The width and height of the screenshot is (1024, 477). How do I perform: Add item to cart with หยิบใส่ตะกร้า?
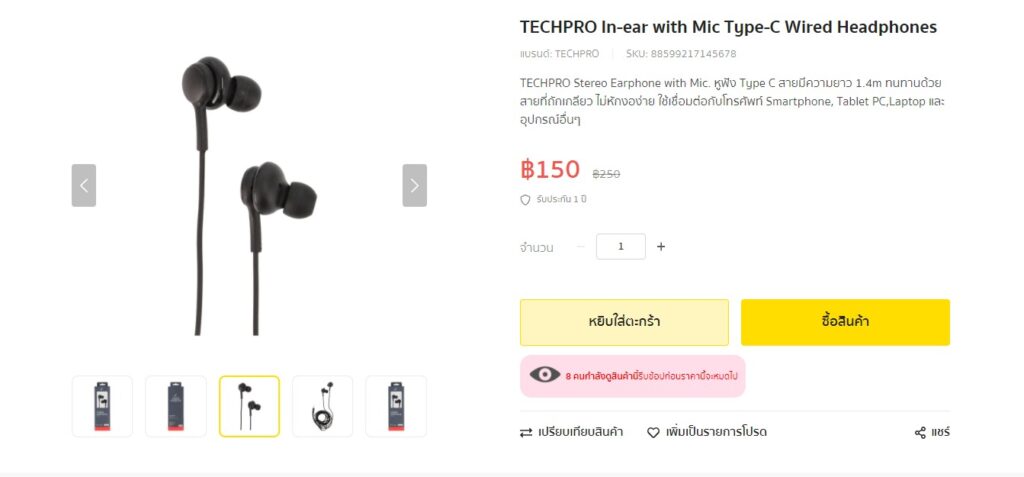pyautogui.click(x=624, y=322)
